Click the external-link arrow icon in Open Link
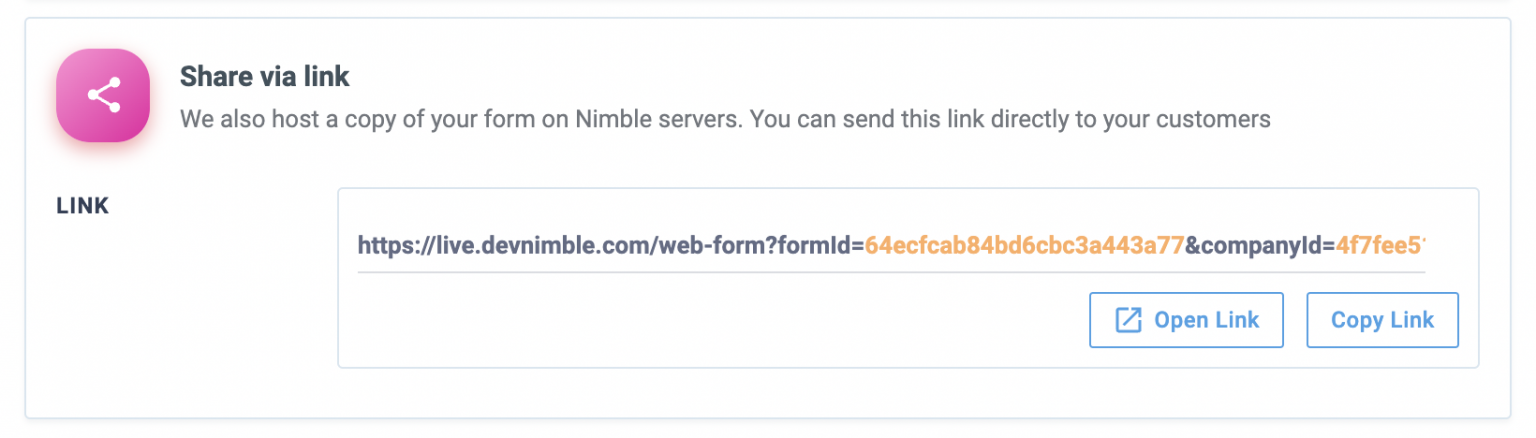Image resolution: width=1536 pixels, height=438 pixels. coord(1128,320)
